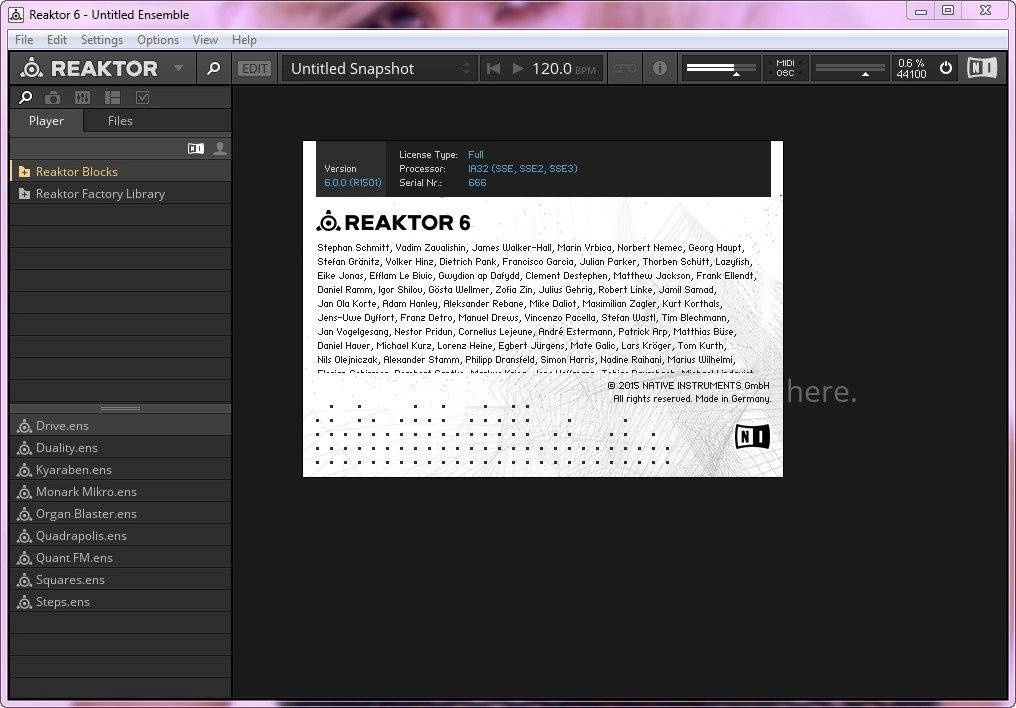
Task: Click the processor IA32 value text
Action: pos(522,168)
